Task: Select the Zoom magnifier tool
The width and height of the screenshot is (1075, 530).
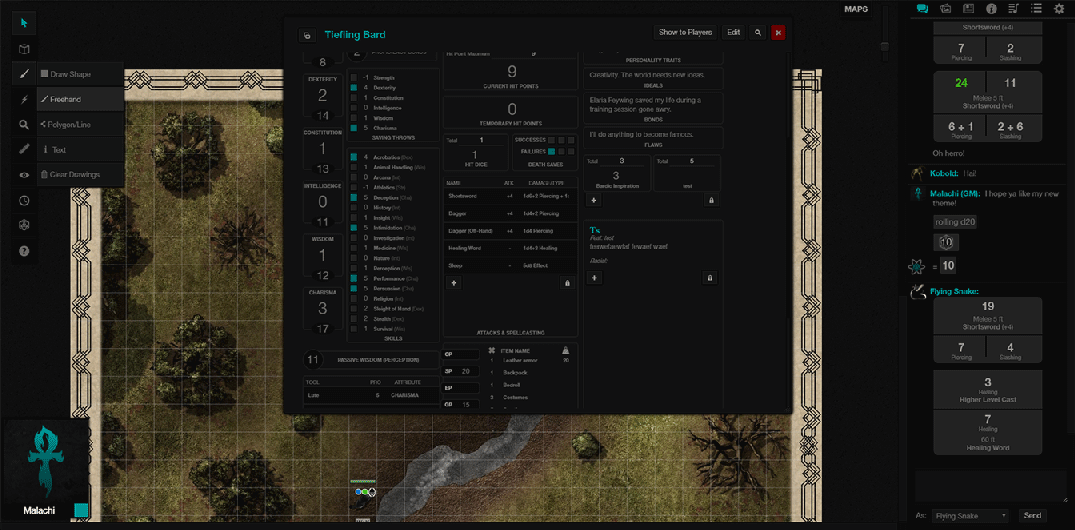Action: 24,125
